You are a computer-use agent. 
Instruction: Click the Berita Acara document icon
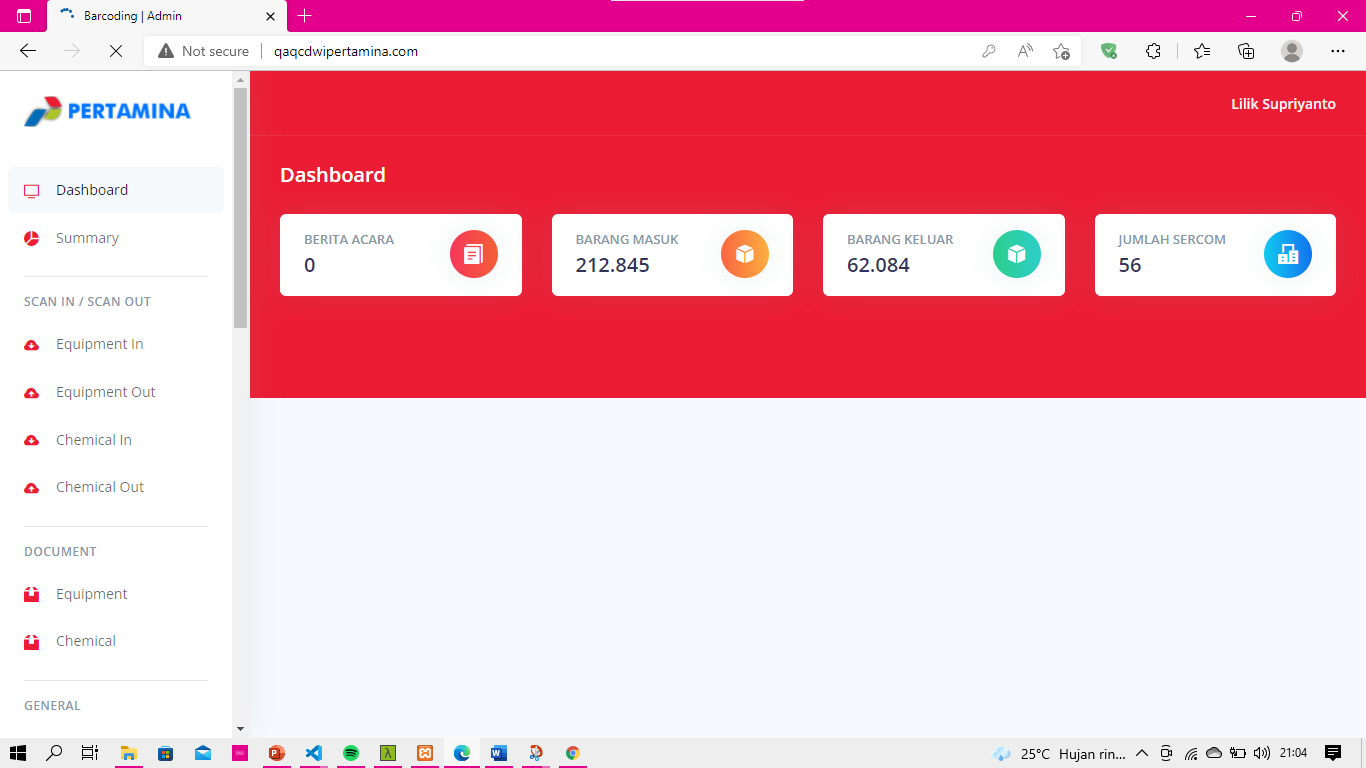click(473, 254)
